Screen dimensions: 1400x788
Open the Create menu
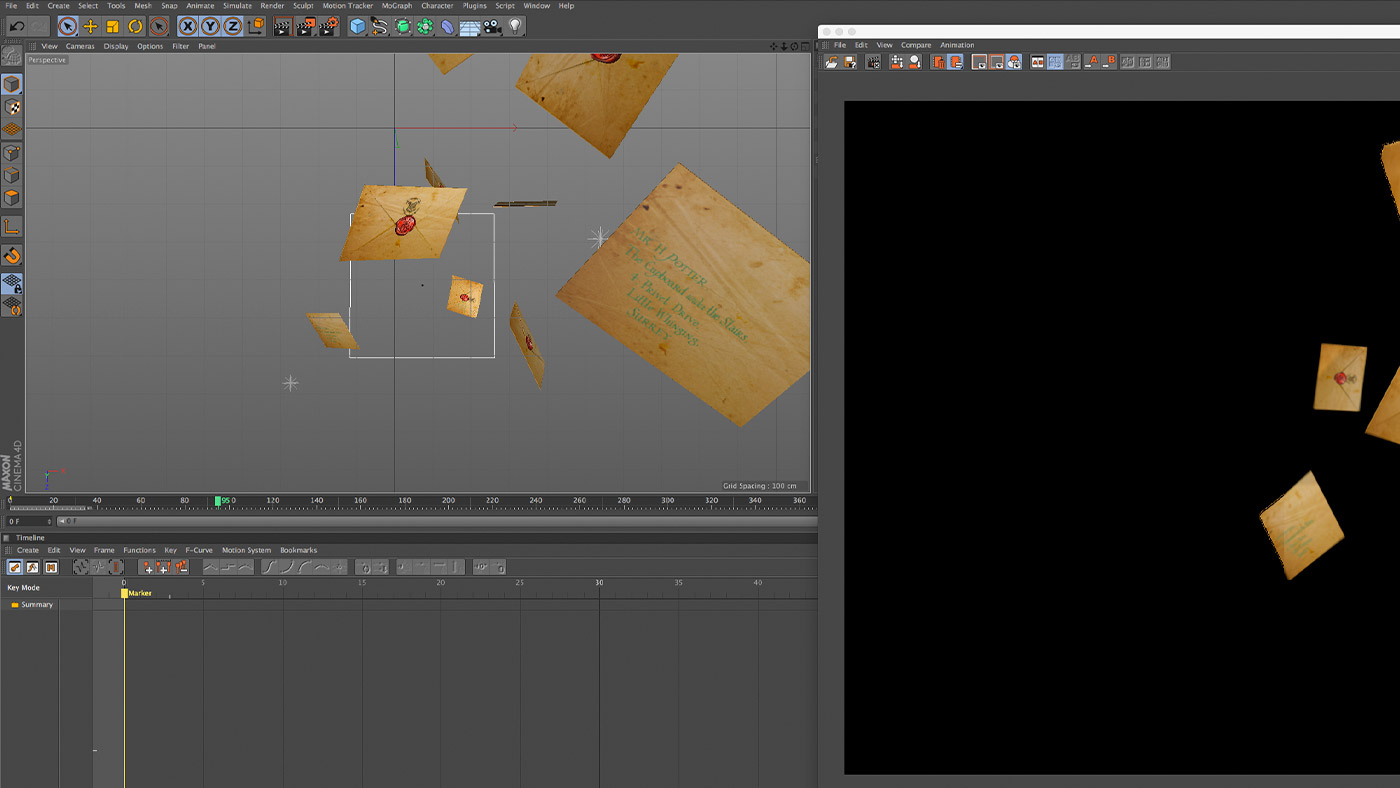(59, 6)
